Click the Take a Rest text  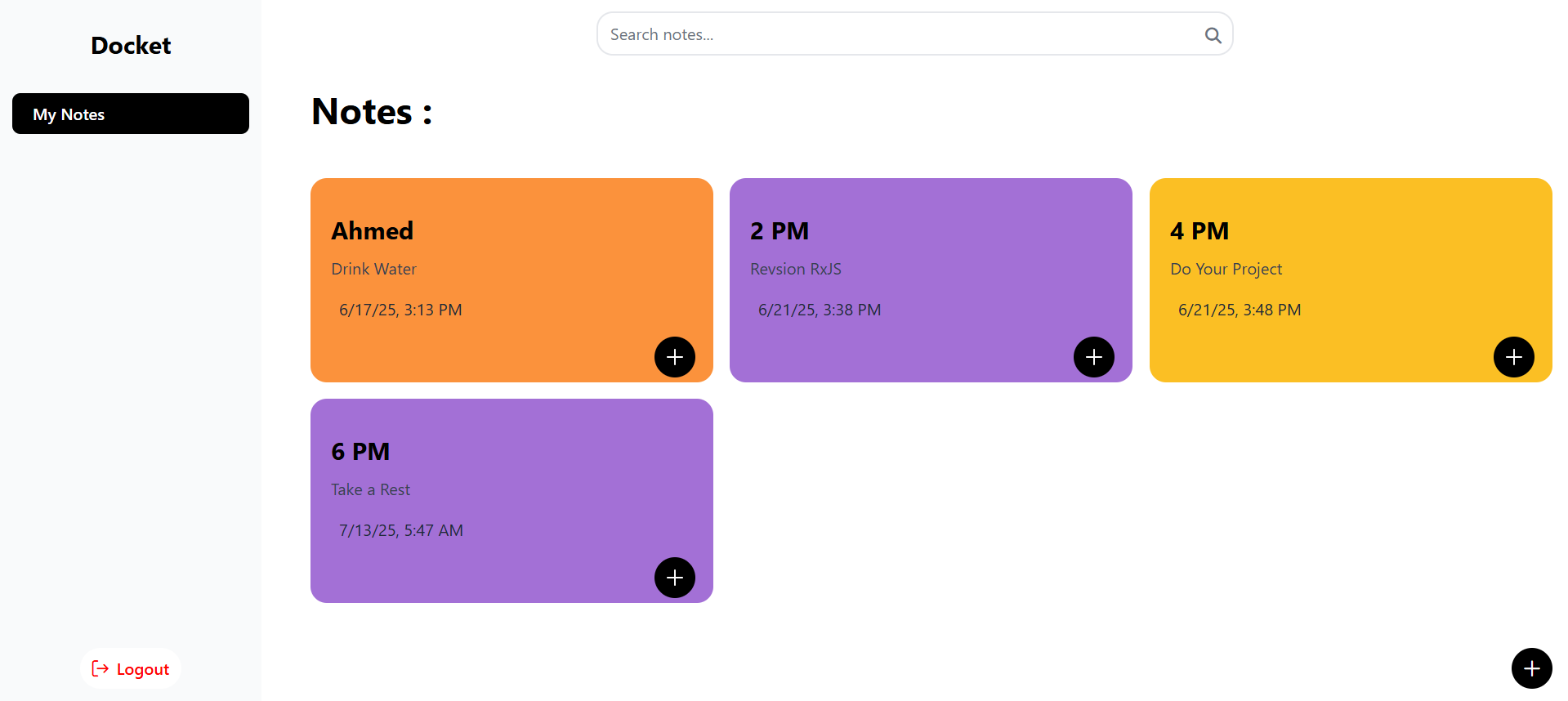pos(370,489)
